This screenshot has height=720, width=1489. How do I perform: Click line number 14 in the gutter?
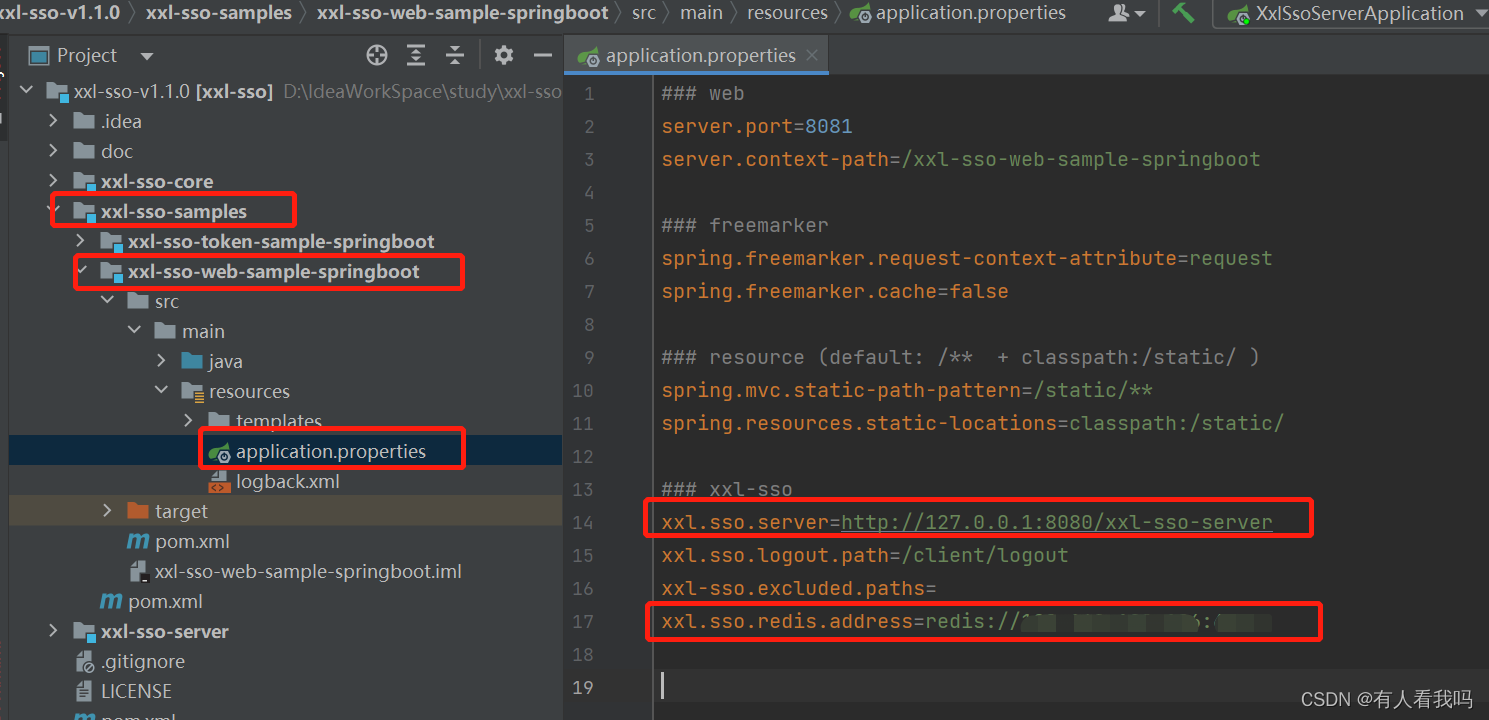583,522
